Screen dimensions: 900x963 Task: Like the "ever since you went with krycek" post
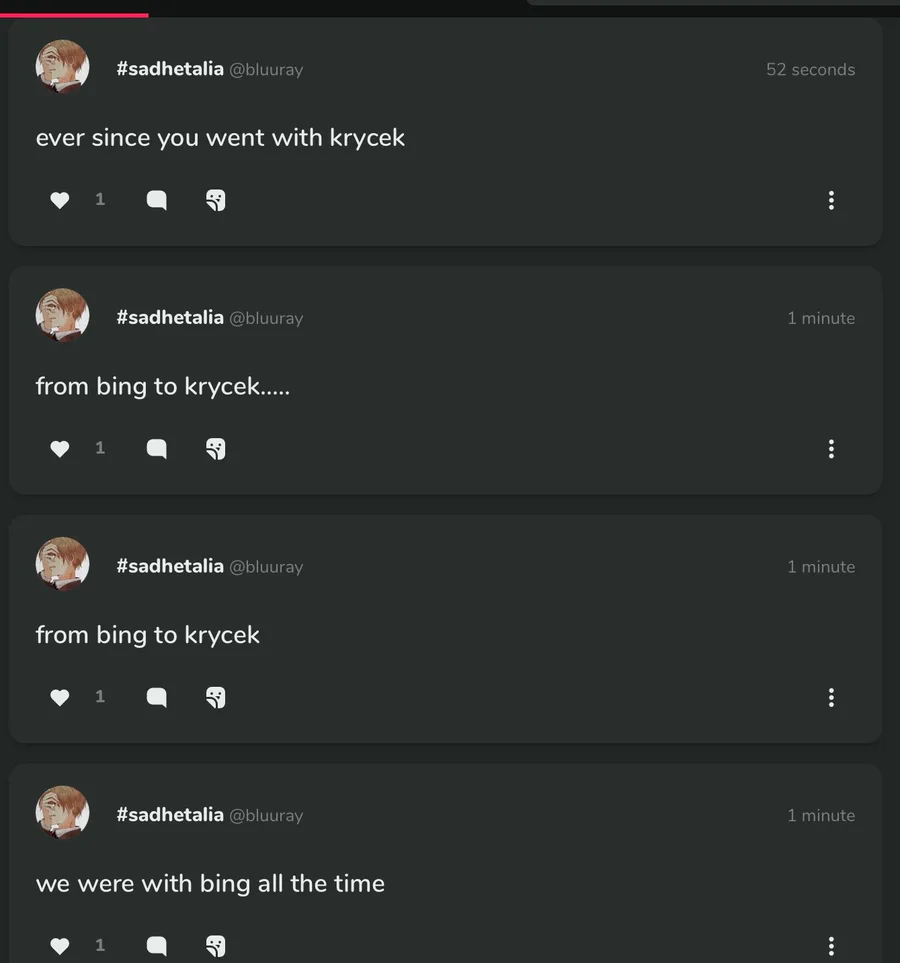pos(60,200)
